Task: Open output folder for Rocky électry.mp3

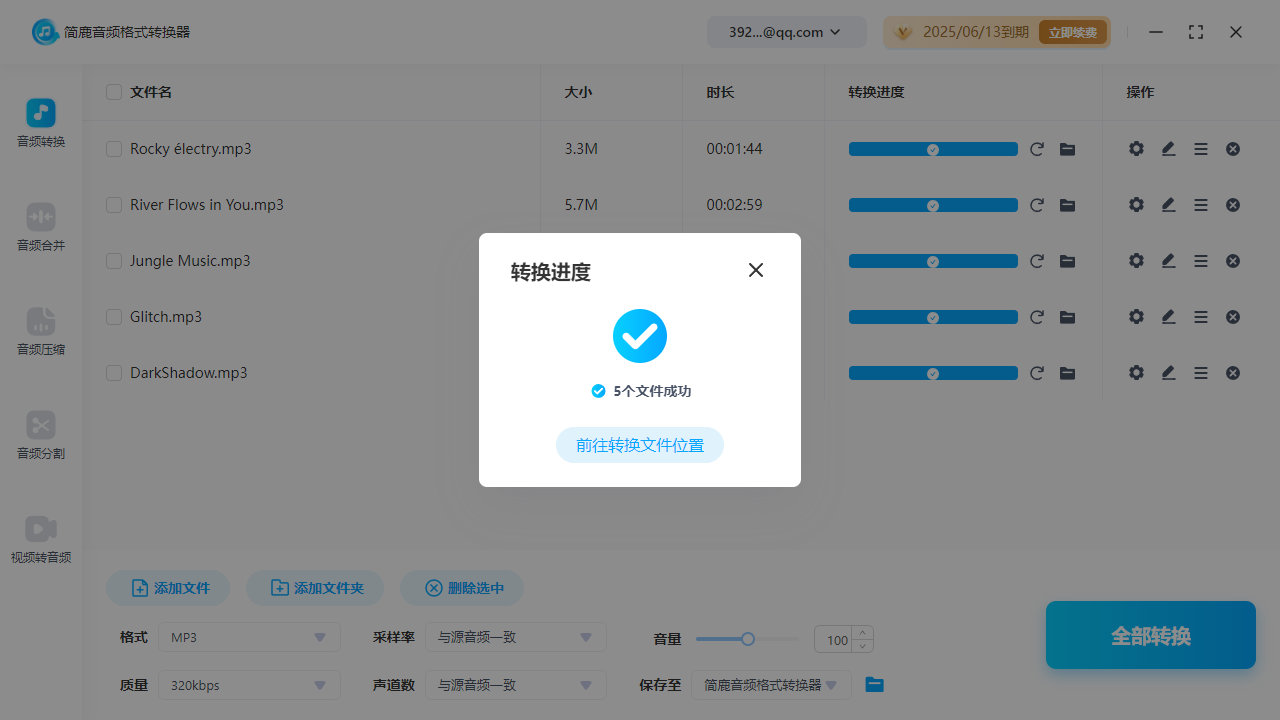Action: point(1067,149)
